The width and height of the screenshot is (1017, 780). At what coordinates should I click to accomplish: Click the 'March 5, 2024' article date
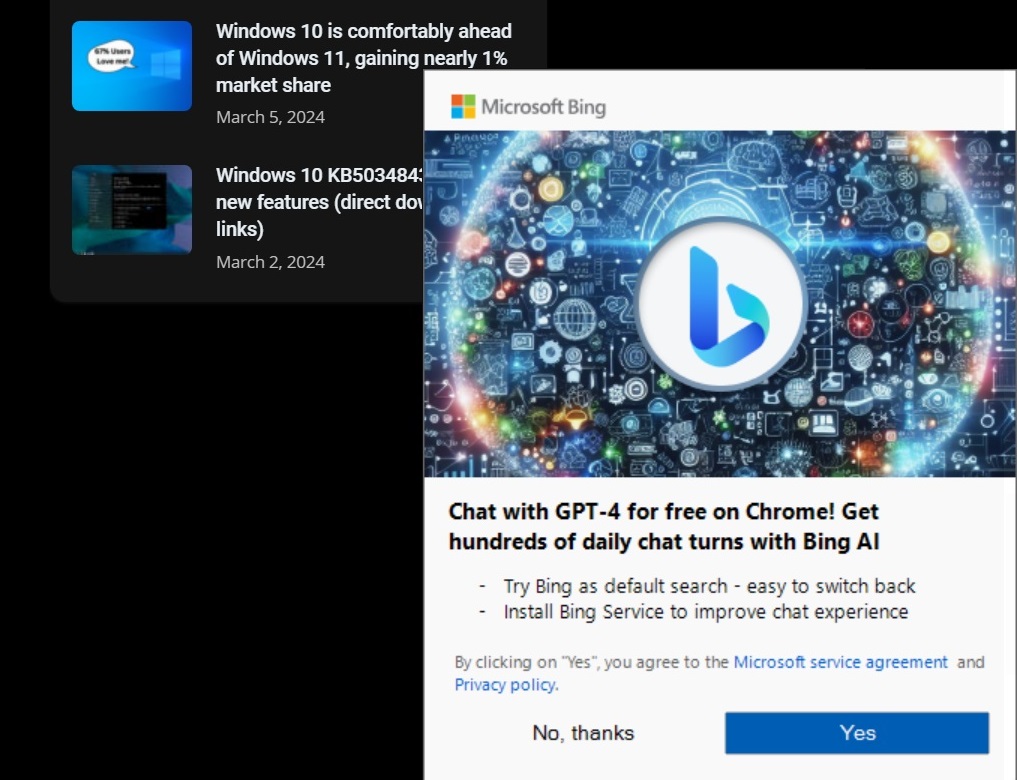[x=270, y=117]
